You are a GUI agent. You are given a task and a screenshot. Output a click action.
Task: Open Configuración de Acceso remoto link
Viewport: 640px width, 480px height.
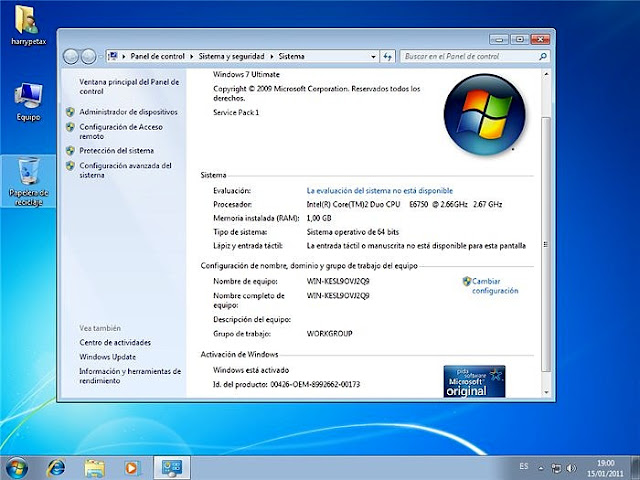tap(121, 131)
